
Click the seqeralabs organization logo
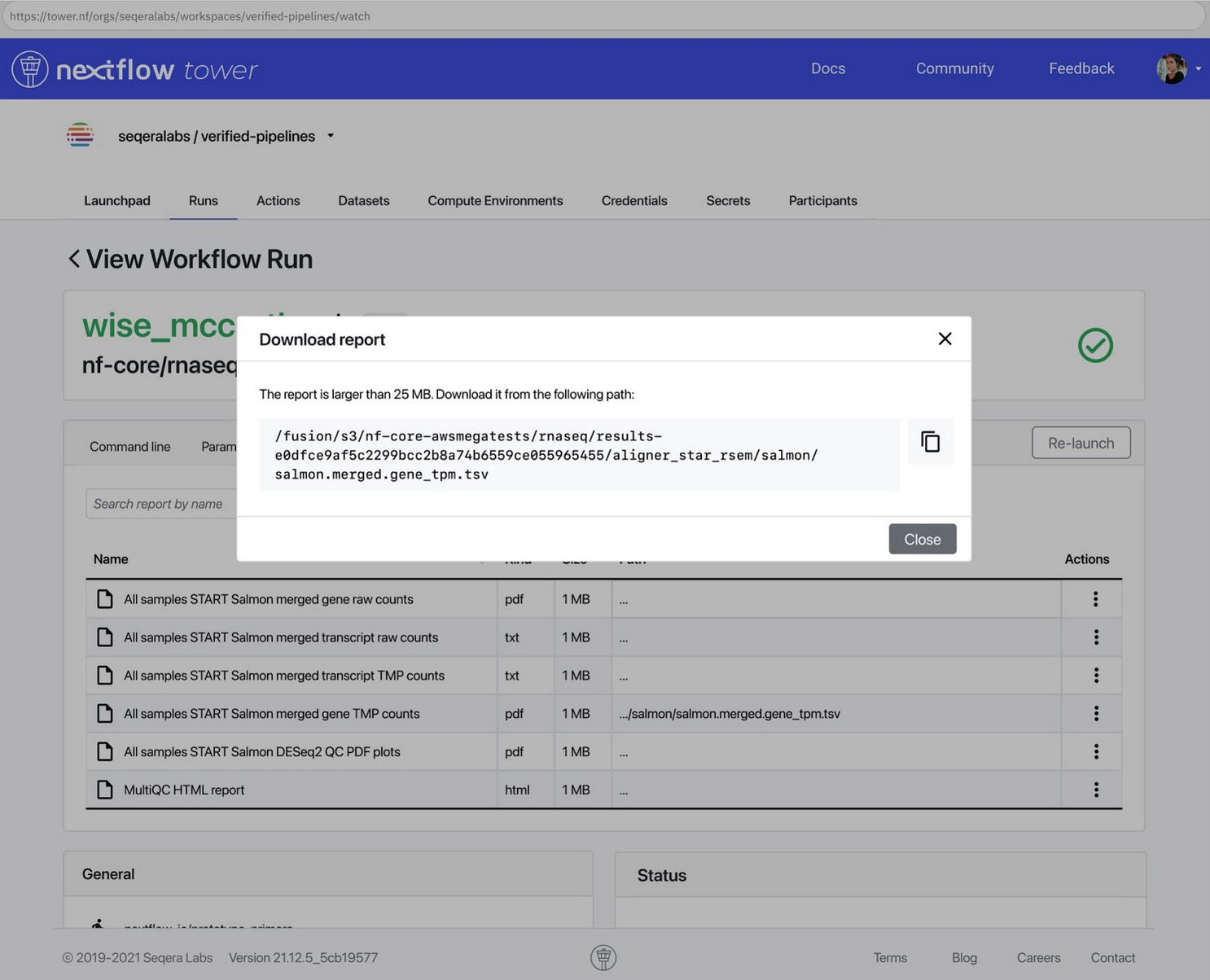tap(80, 135)
